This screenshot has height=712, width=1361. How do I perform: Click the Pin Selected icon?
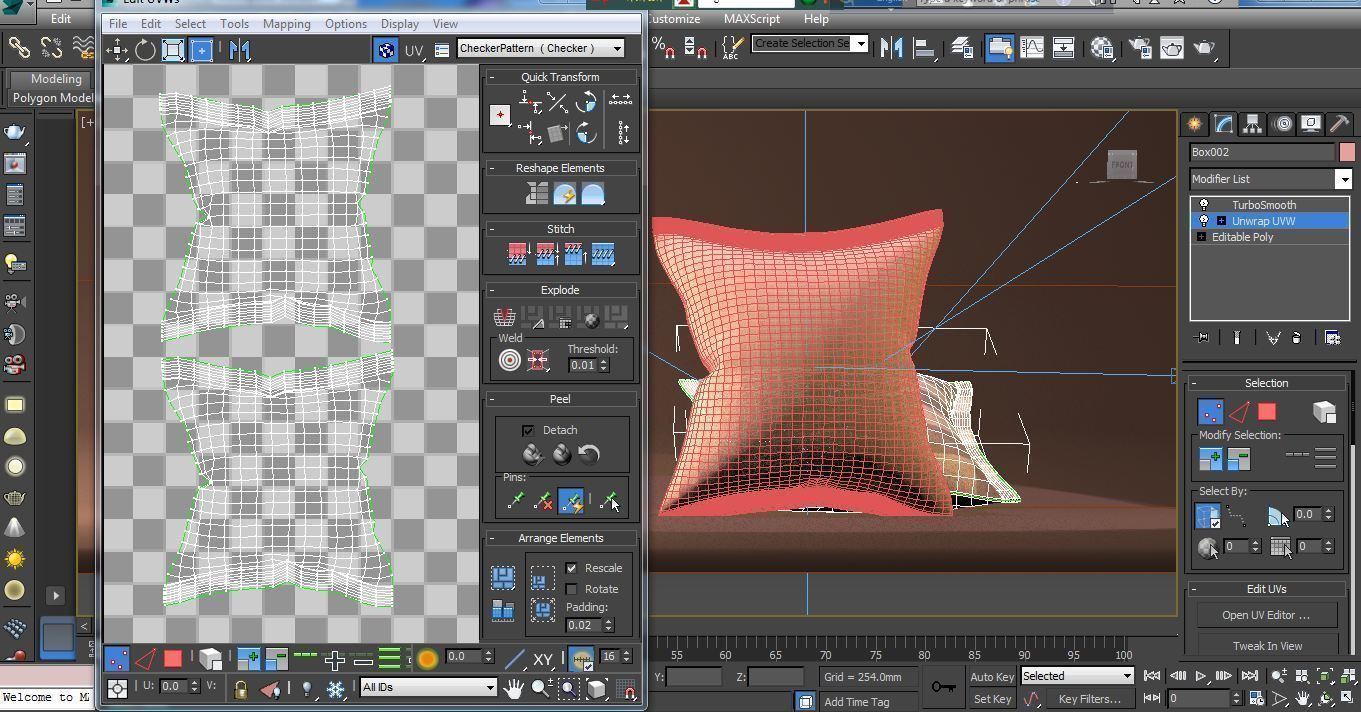point(515,501)
